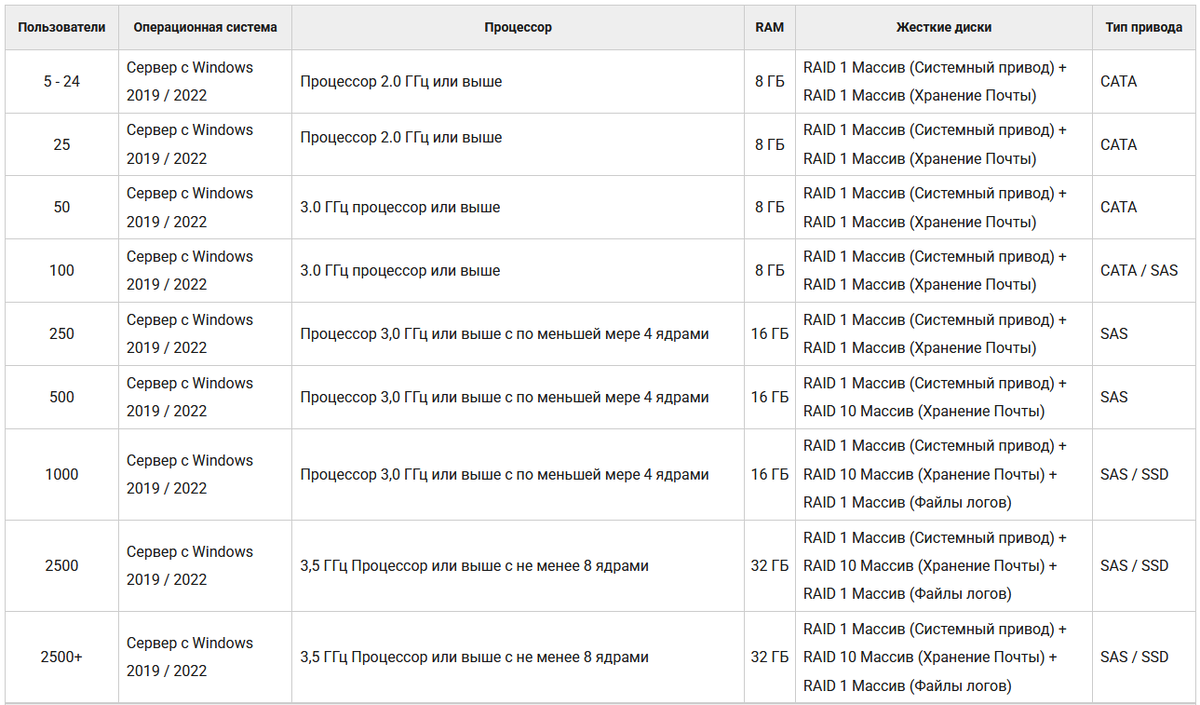Select the 2500+ users cell

click(61, 657)
